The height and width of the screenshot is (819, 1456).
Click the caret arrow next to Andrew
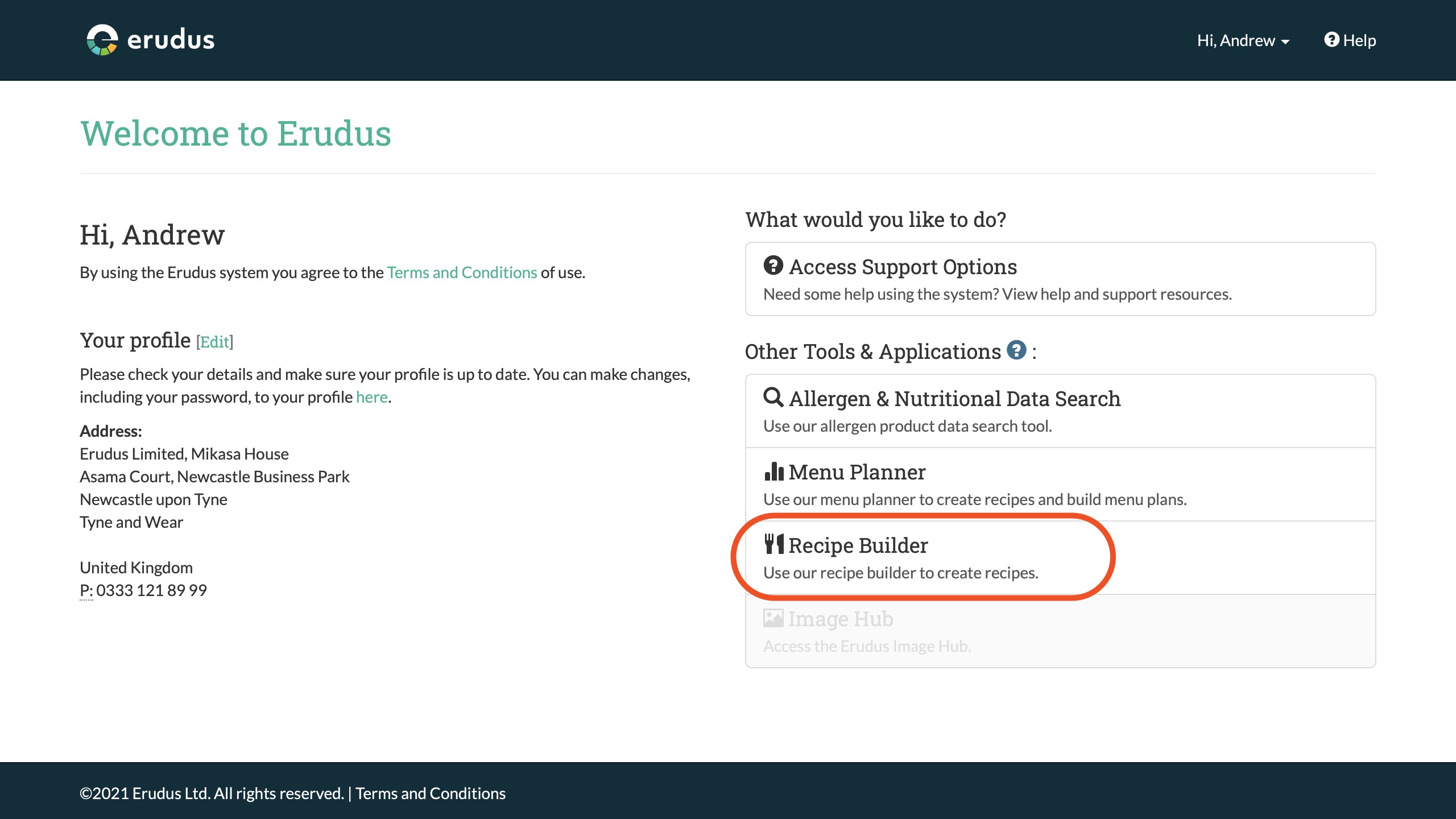point(1285,42)
